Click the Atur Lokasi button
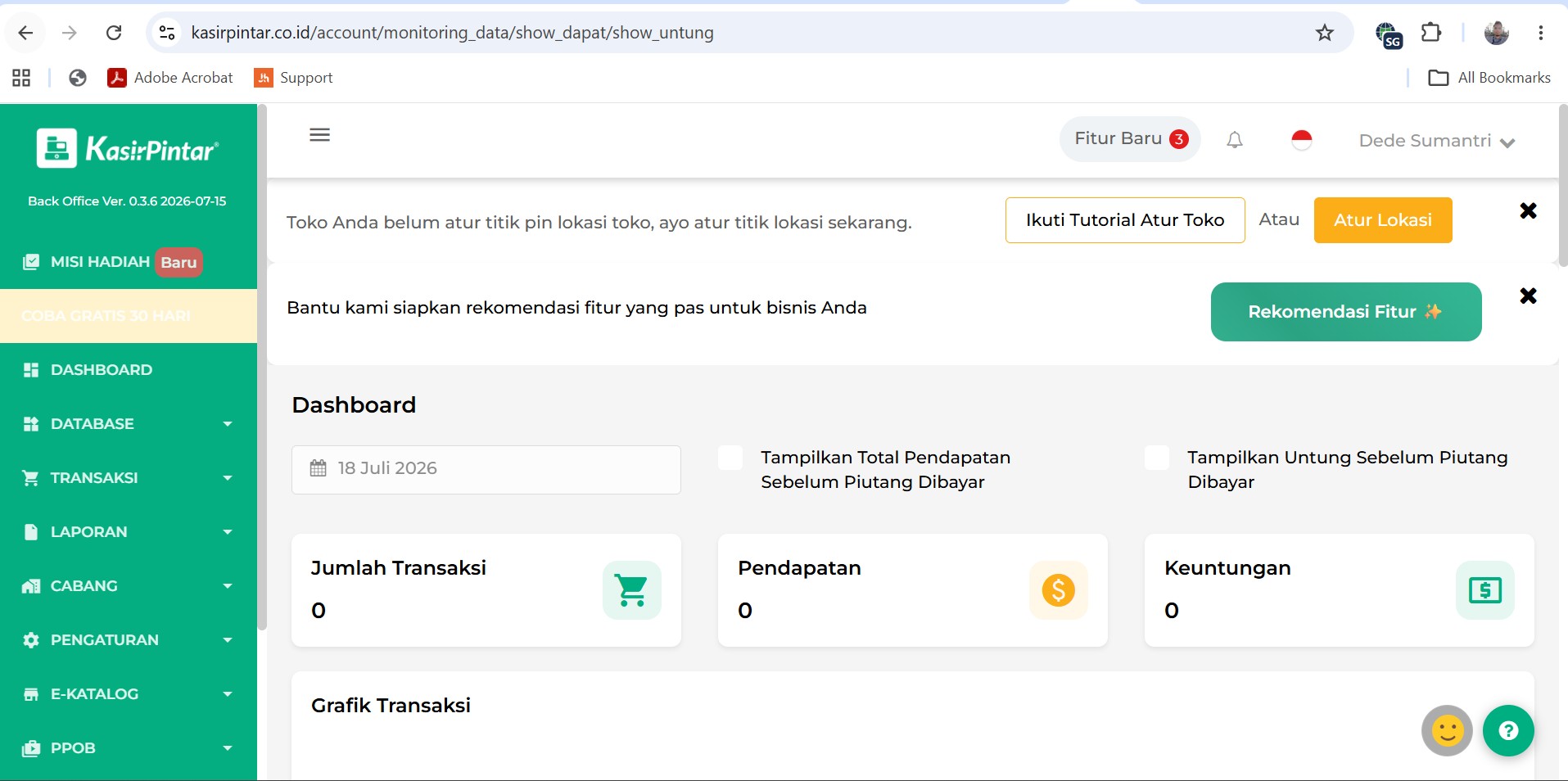The image size is (1568, 781). [1383, 220]
